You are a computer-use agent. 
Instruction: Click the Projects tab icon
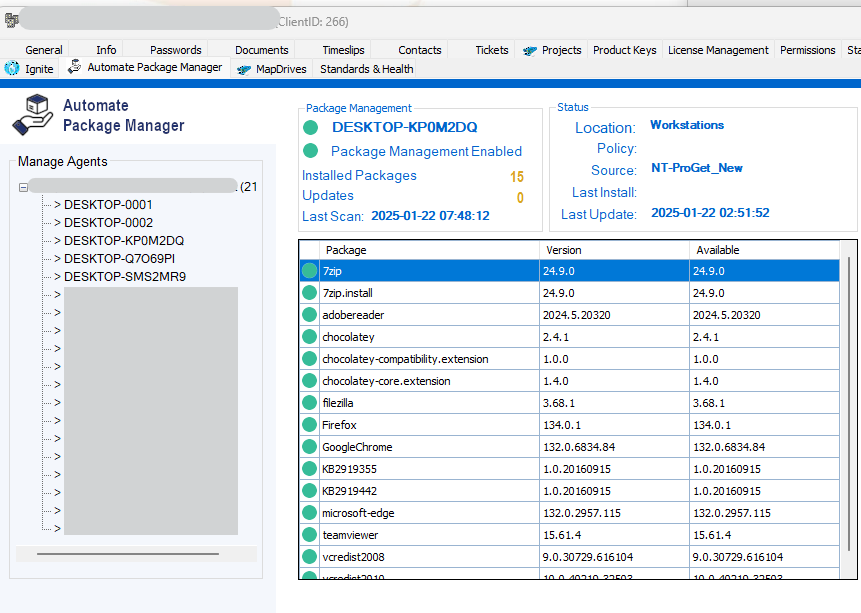(x=529, y=50)
